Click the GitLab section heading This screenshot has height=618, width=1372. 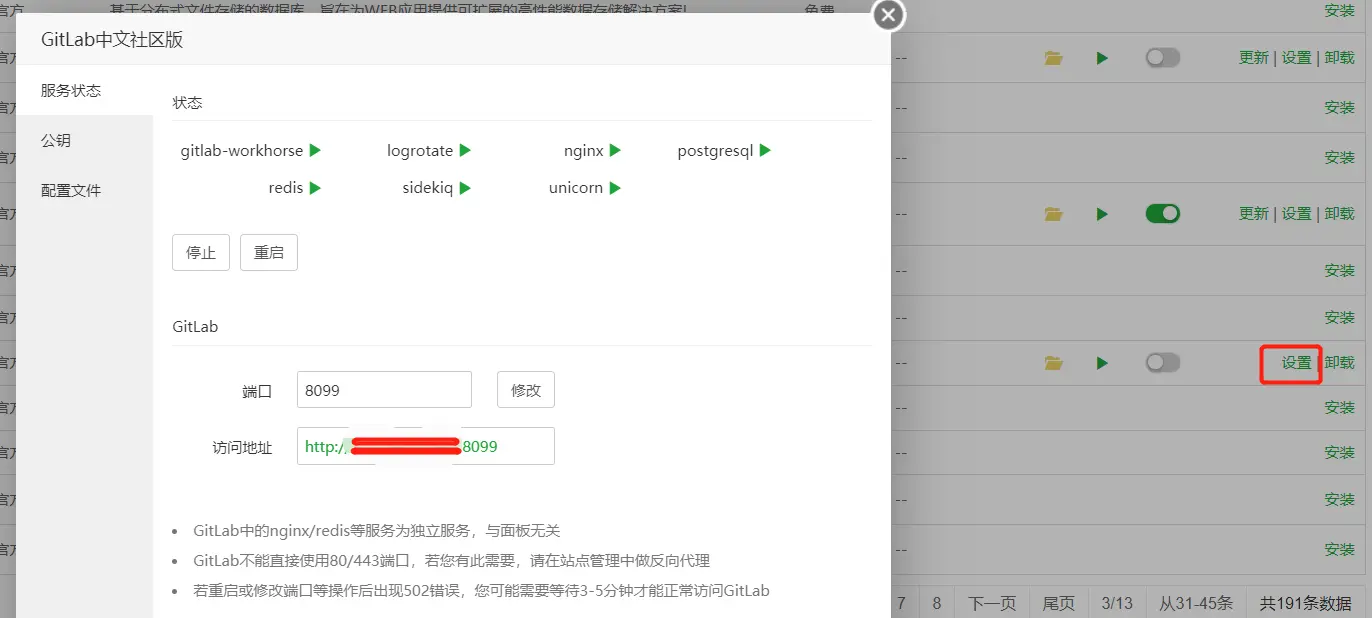coord(195,327)
